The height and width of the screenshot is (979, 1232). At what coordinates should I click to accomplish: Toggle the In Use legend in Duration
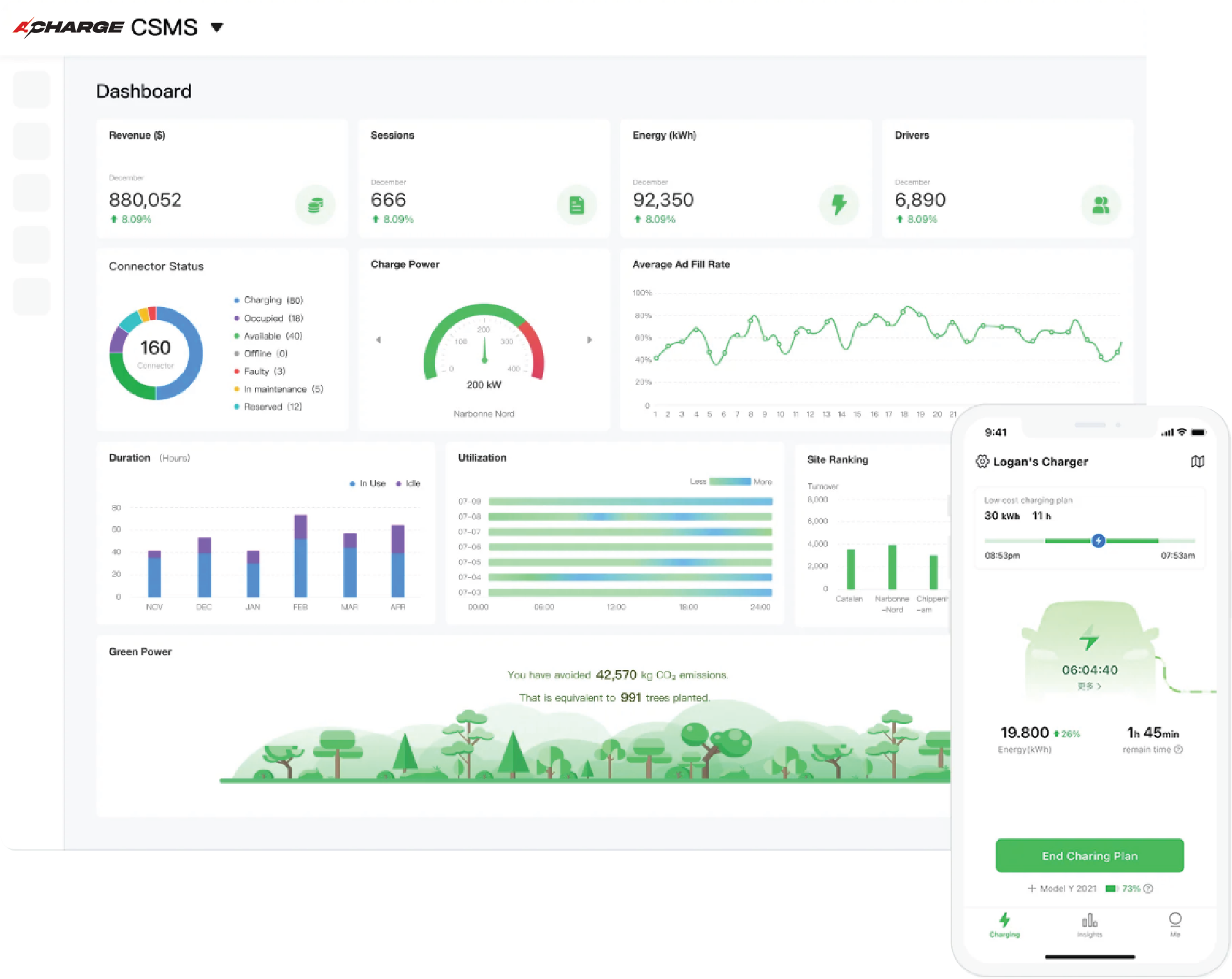[x=368, y=484]
